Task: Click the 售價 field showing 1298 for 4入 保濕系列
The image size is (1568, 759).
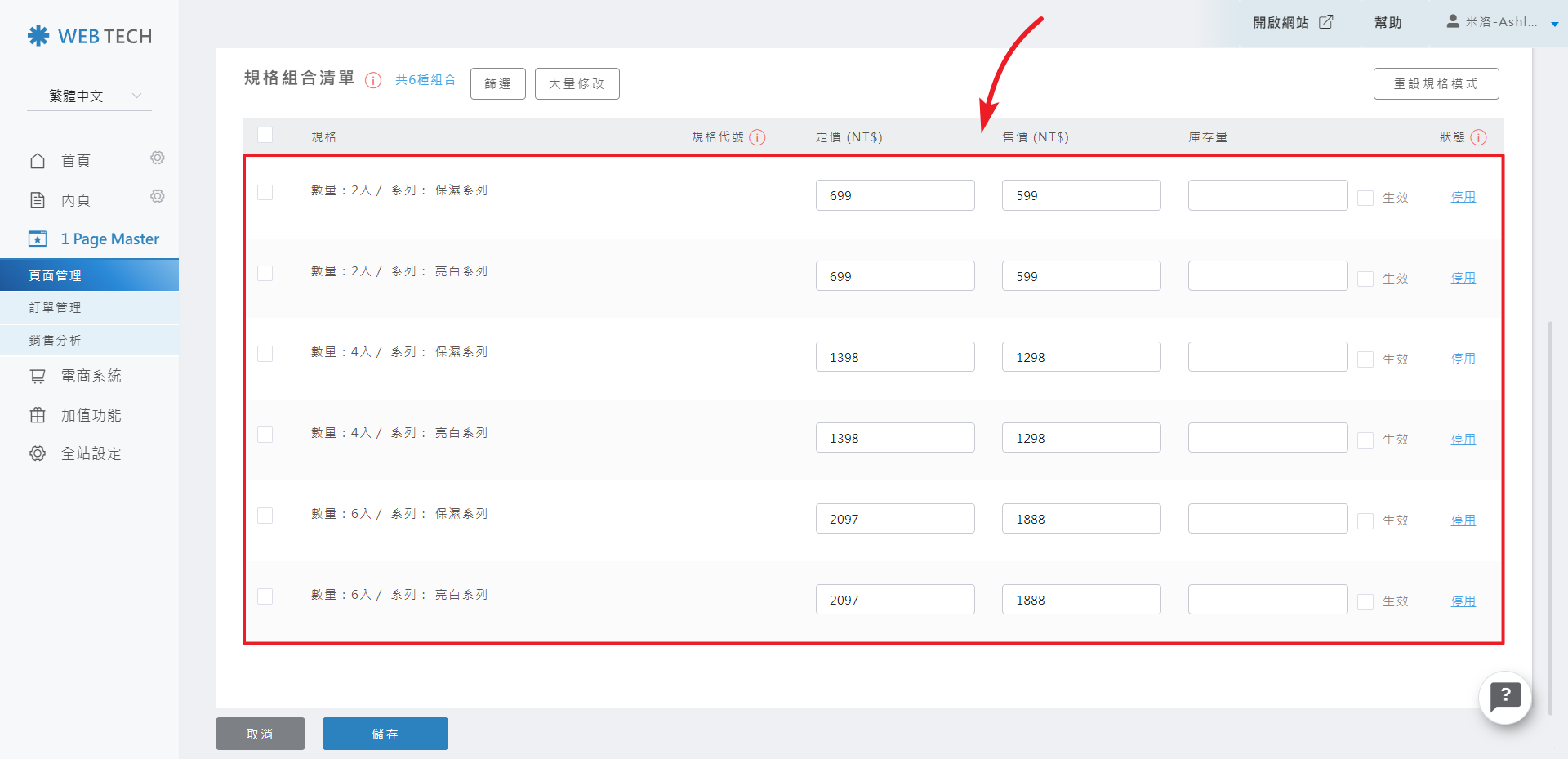Action: 1080,357
